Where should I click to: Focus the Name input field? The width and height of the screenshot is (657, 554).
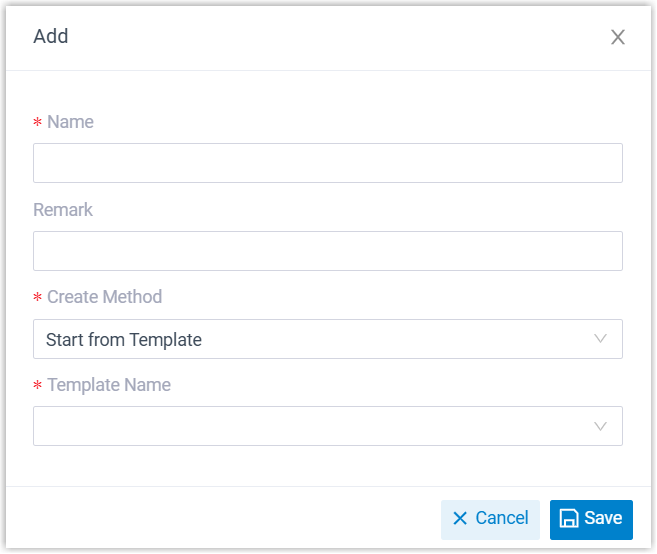point(327,163)
